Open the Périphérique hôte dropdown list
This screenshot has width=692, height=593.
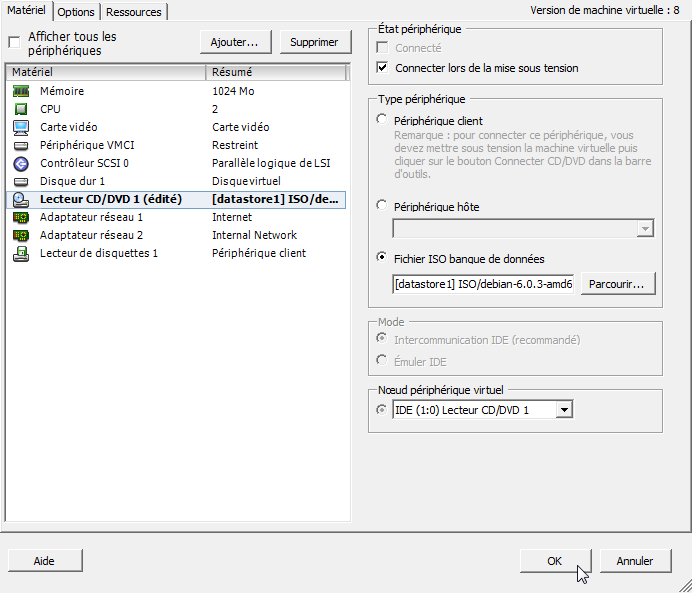[x=645, y=229]
